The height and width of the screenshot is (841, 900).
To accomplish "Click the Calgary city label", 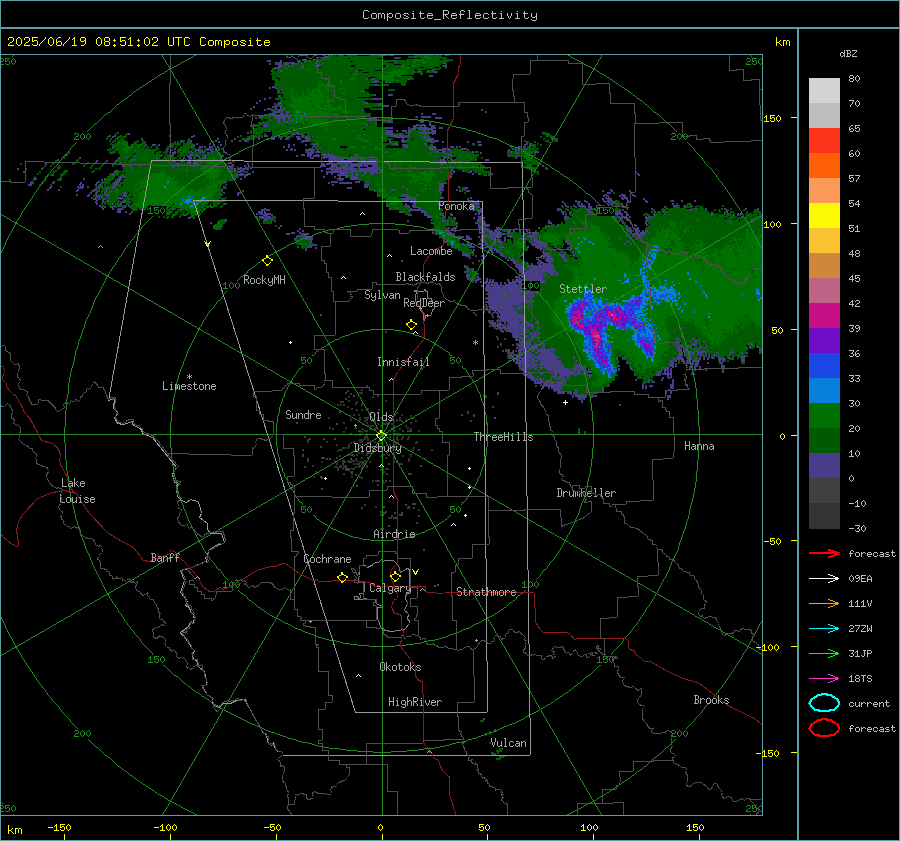I will 390,588.
